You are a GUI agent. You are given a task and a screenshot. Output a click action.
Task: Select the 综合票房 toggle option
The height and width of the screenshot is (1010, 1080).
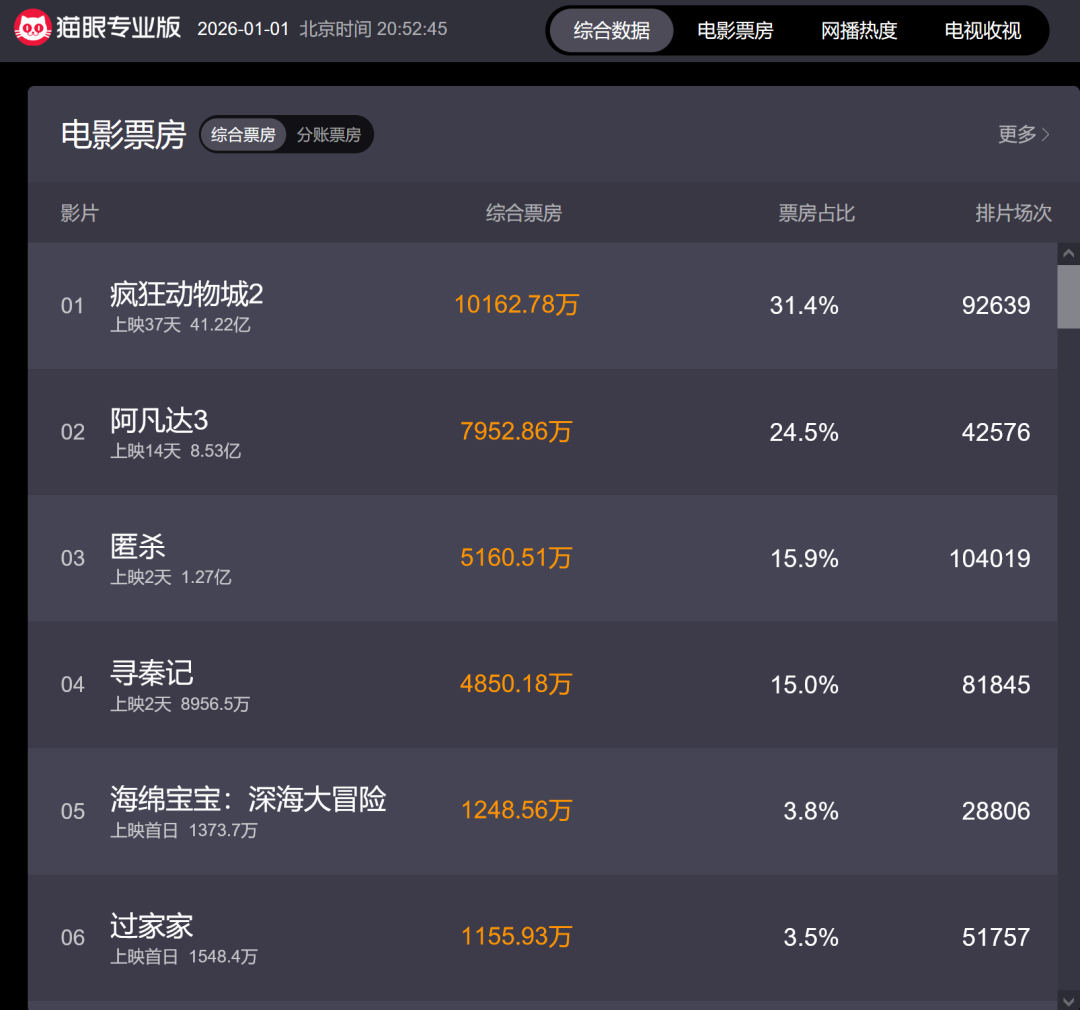pos(243,135)
